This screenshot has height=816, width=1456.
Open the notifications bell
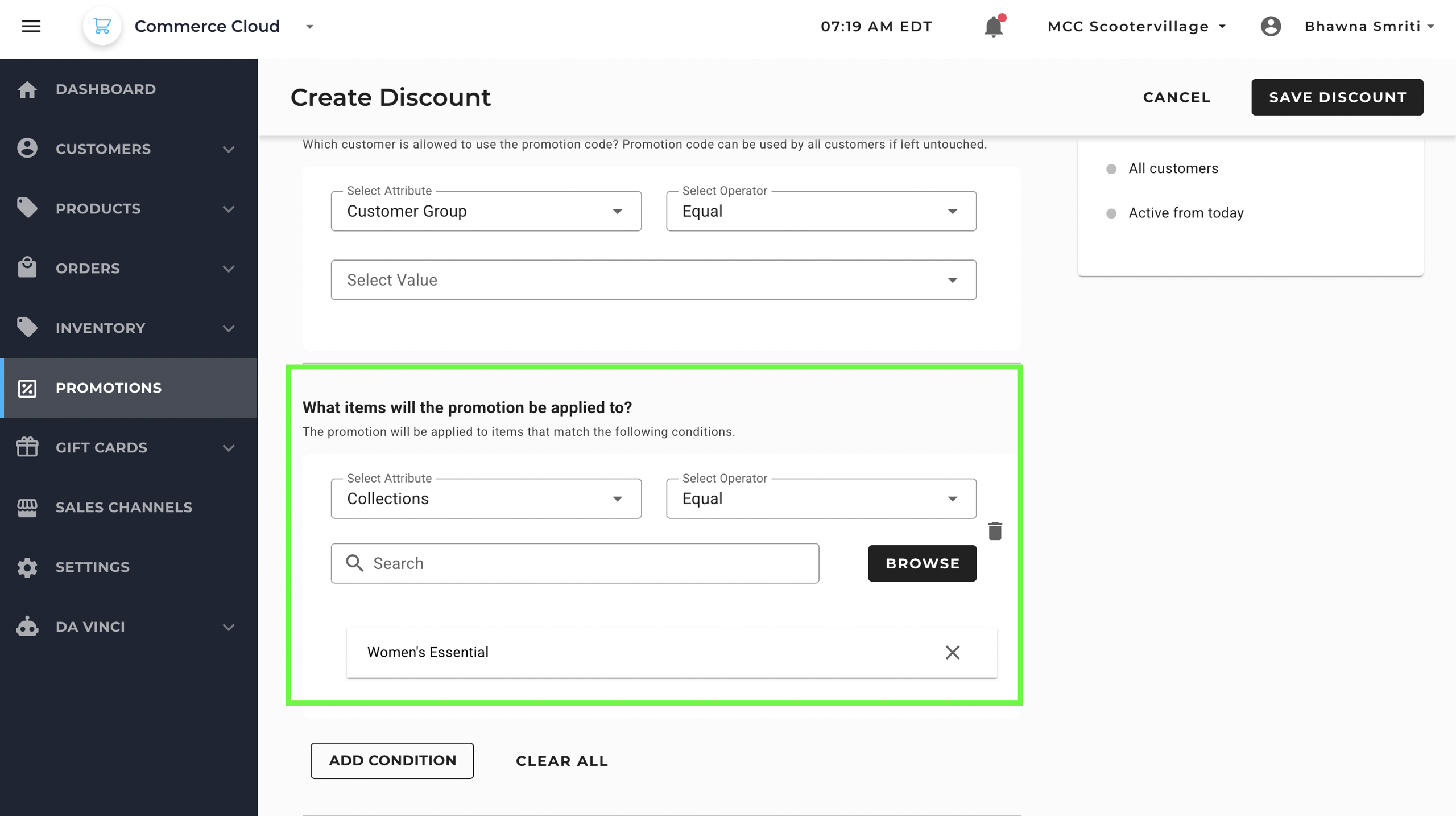993,26
